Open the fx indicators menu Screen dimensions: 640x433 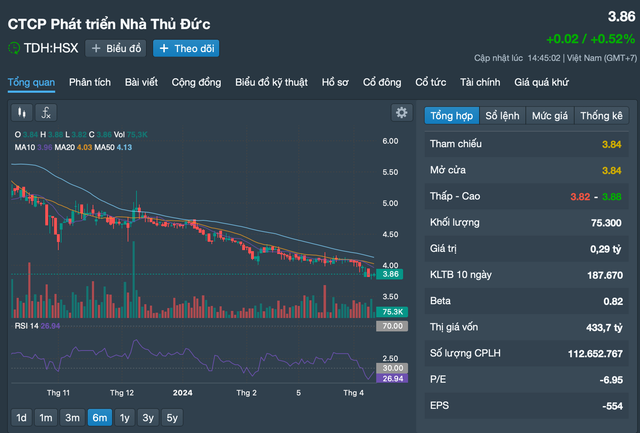click(x=47, y=113)
